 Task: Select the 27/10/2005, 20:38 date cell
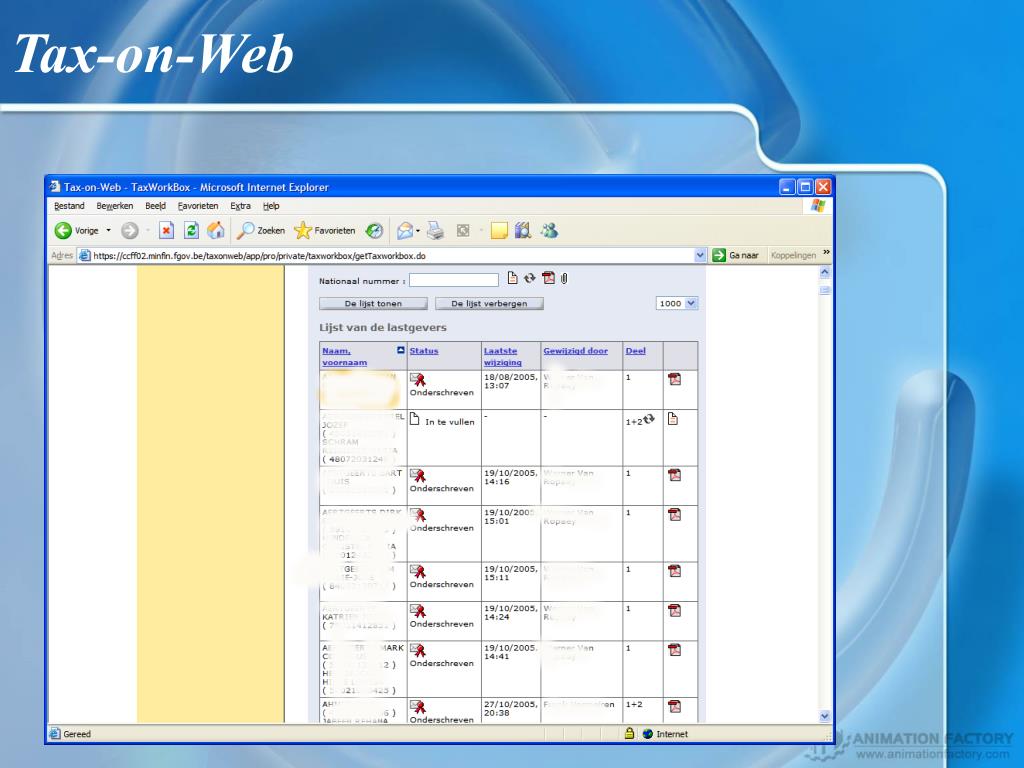coord(511,709)
